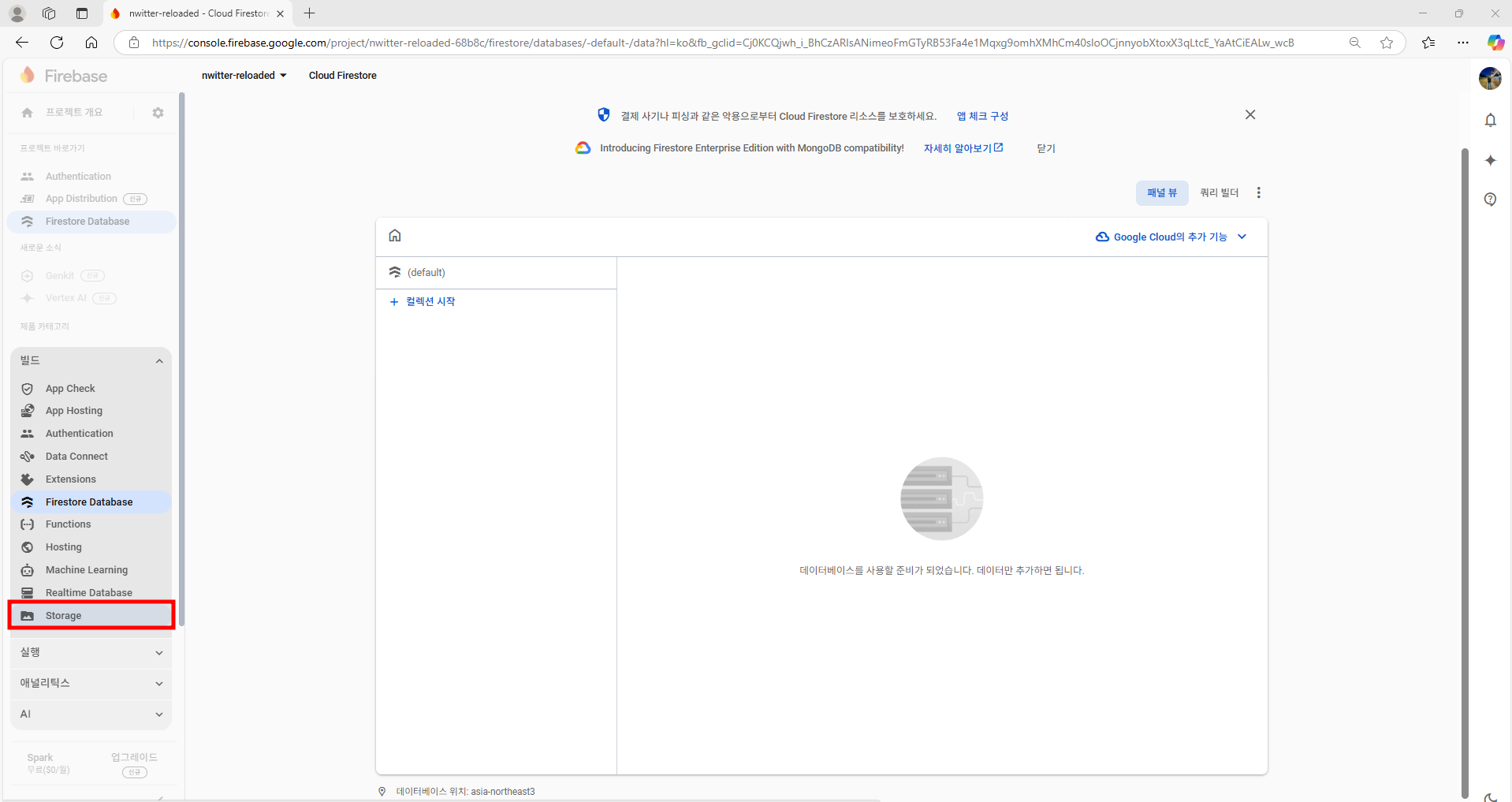This screenshot has width=1512, height=802.
Task: Click the Firebase logo
Action: click(x=64, y=76)
